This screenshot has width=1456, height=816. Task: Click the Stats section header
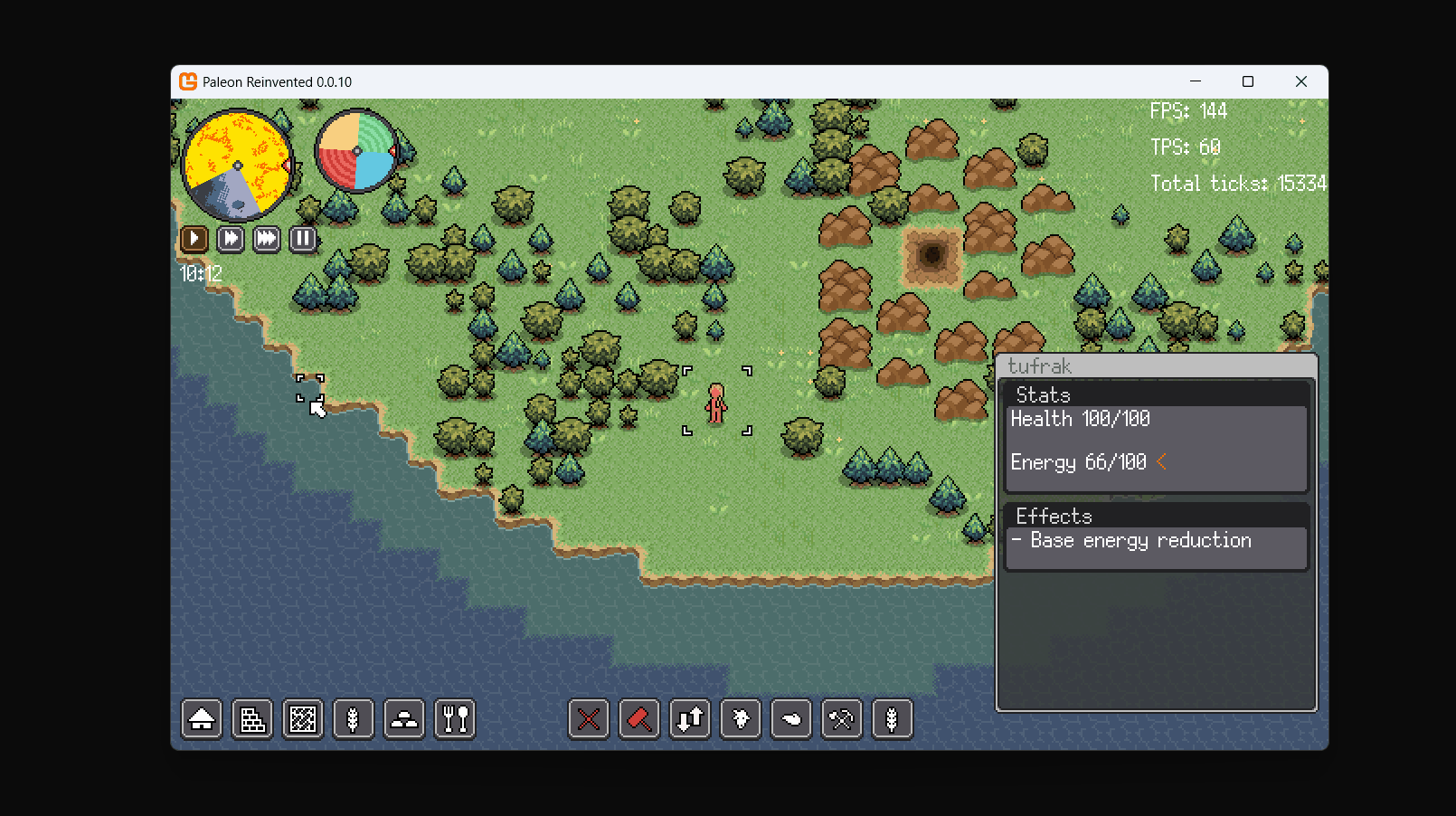1043,395
